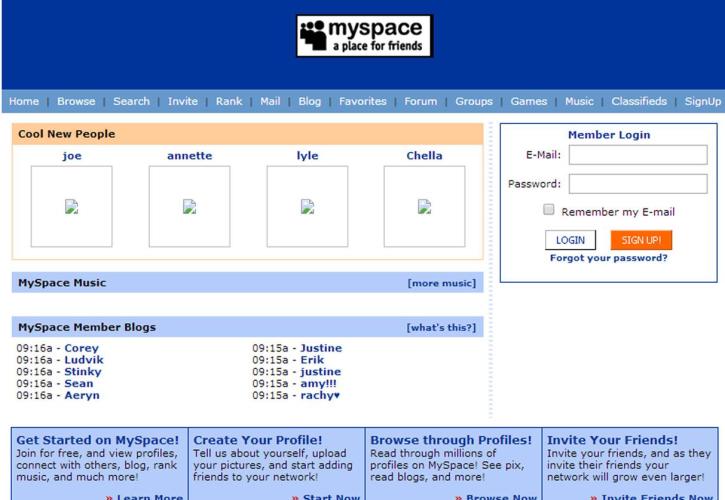Open Groups in navigation bar
This screenshot has width=725, height=500.
coord(474,101)
